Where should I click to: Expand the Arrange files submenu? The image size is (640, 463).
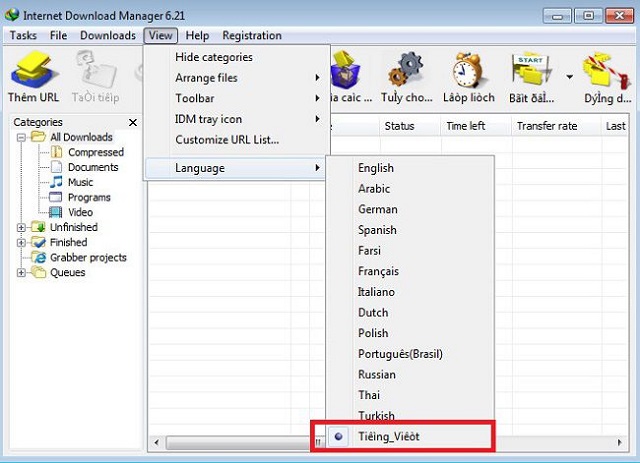317,78
